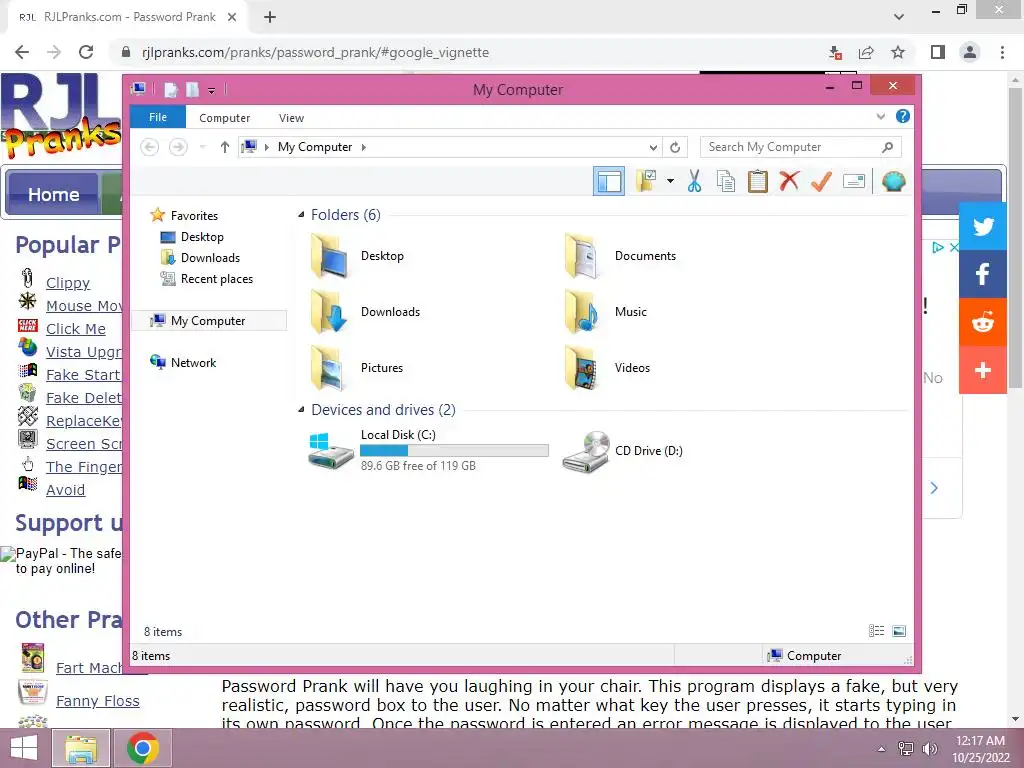This screenshot has height=768, width=1024.
Task: Open the Clippy prank link
Action: [x=68, y=283]
